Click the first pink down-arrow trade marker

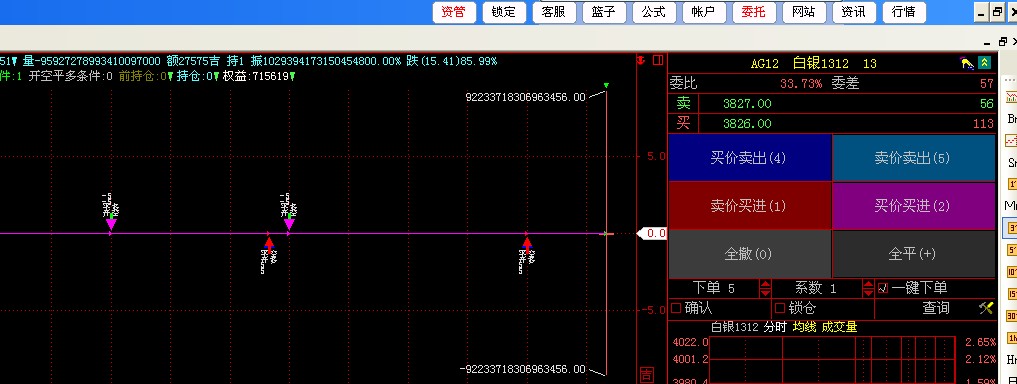click(x=111, y=224)
